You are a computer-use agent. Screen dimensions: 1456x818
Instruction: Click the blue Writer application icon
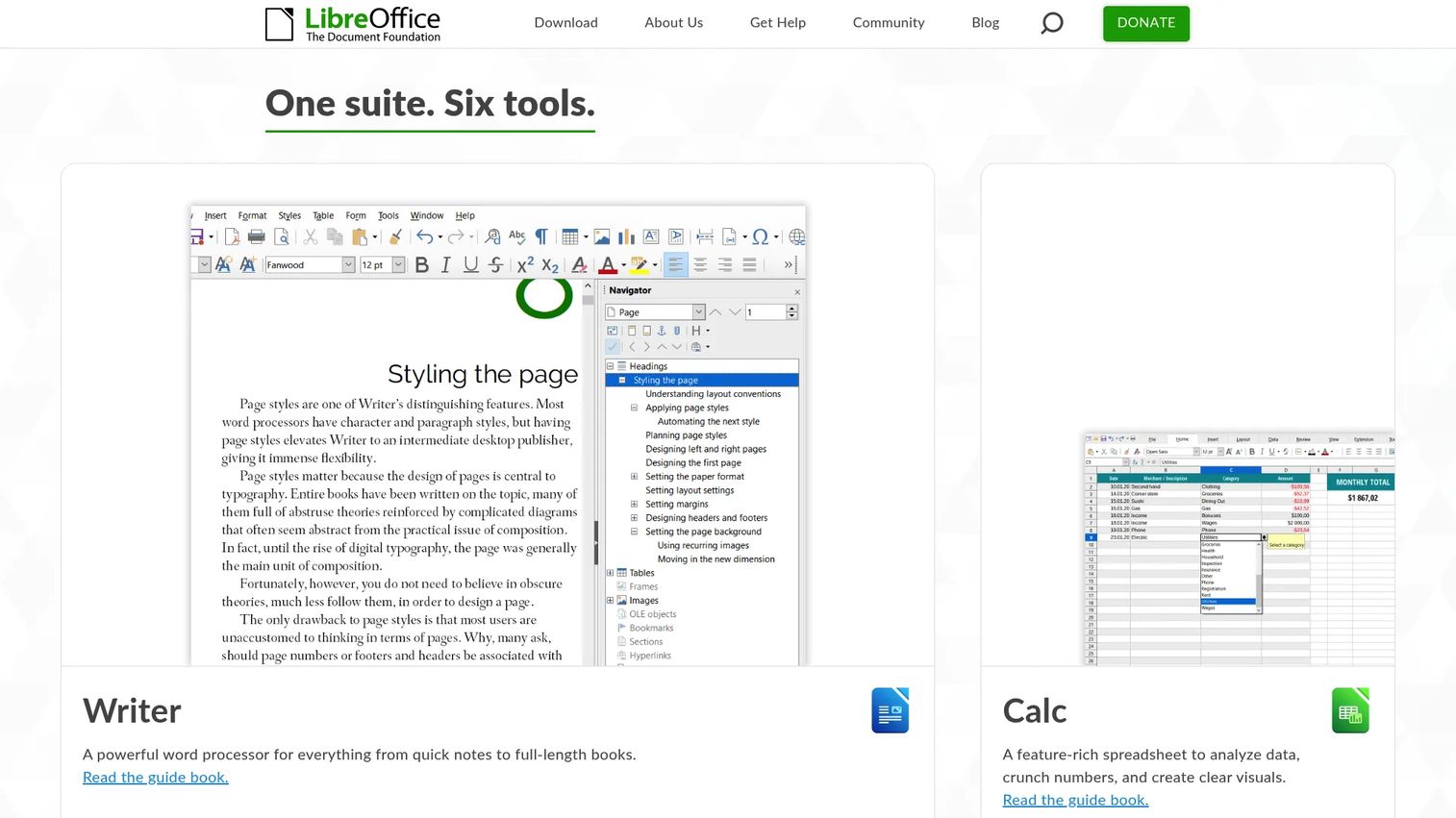(890, 710)
